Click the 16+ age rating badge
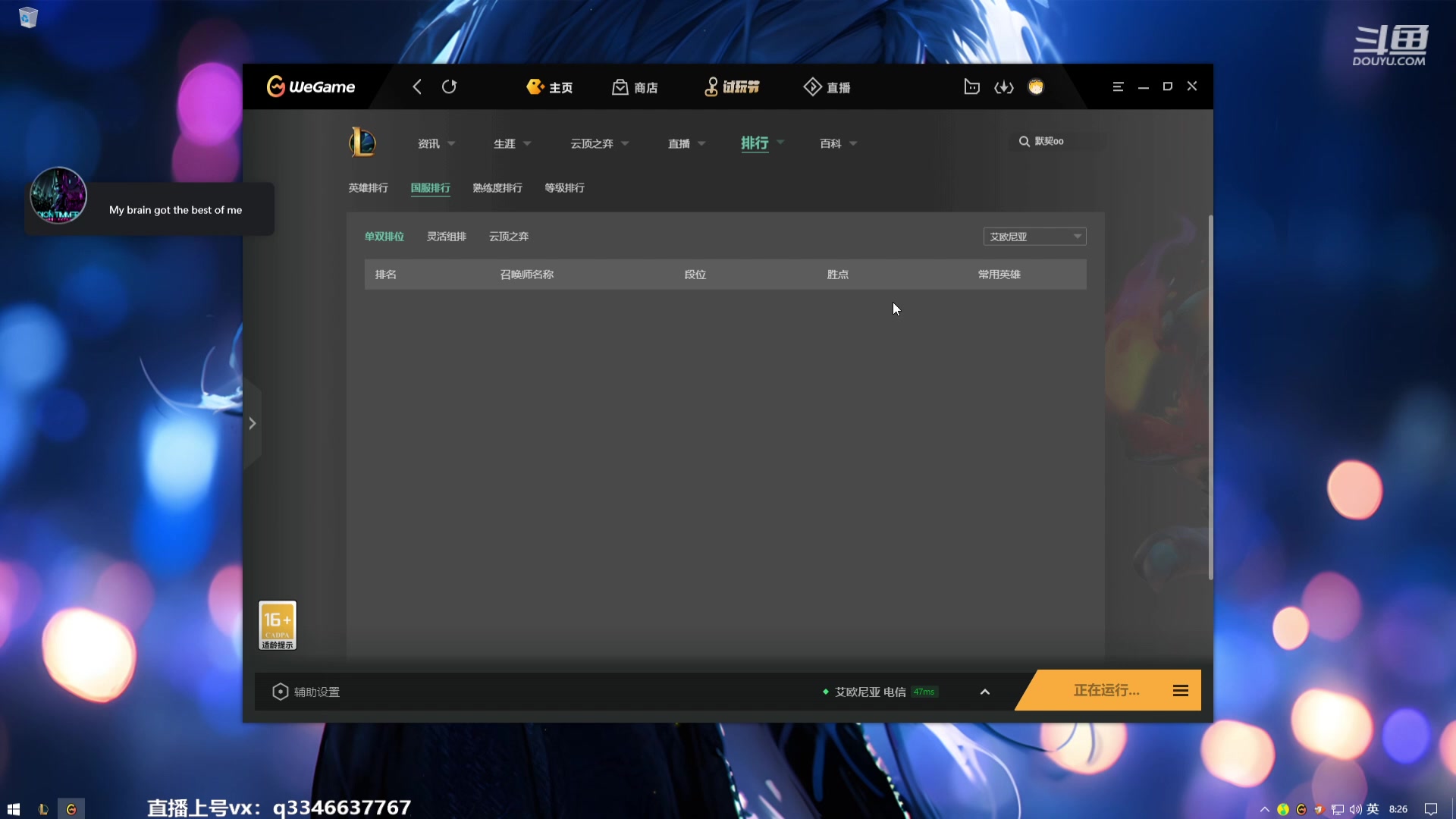The image size is (1456, 819). tap(278, 625)
